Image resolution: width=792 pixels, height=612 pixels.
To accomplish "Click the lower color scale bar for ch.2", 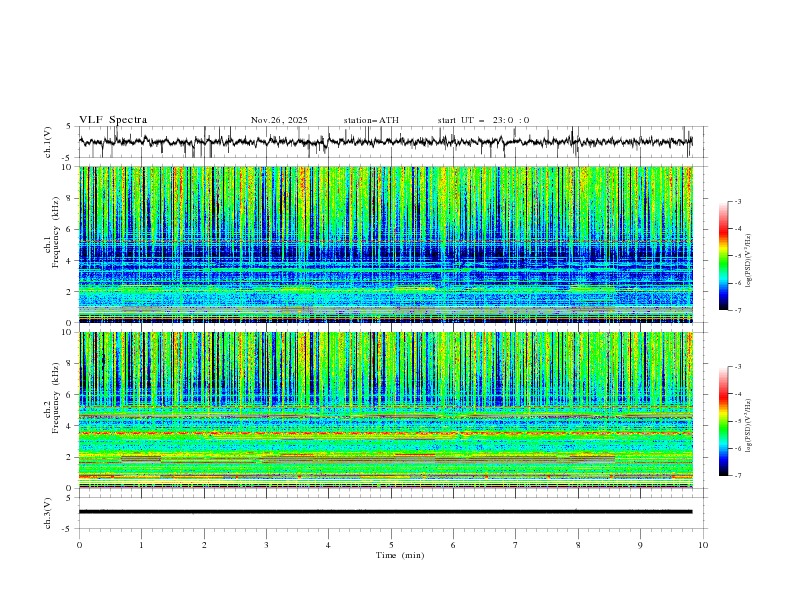I will click(x=724, y=421).
